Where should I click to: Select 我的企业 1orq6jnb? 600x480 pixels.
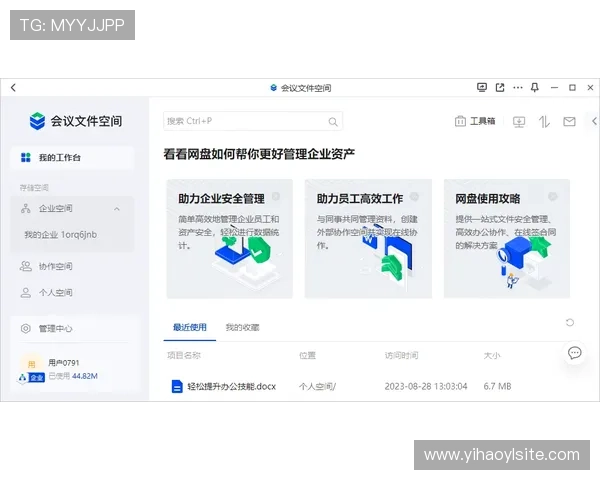coord(60,235)
